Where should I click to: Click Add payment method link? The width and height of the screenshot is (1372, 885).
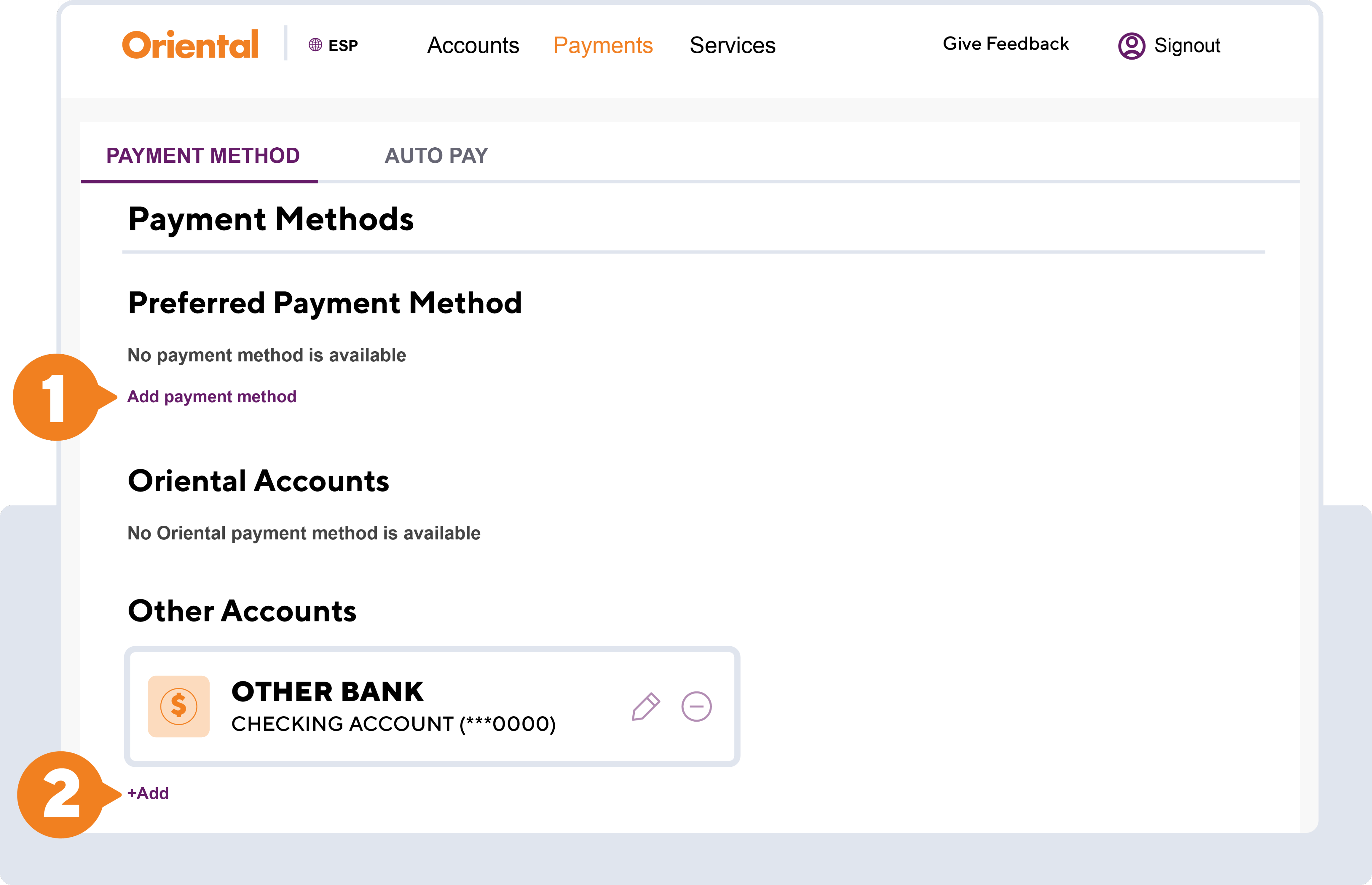point(211,396)
